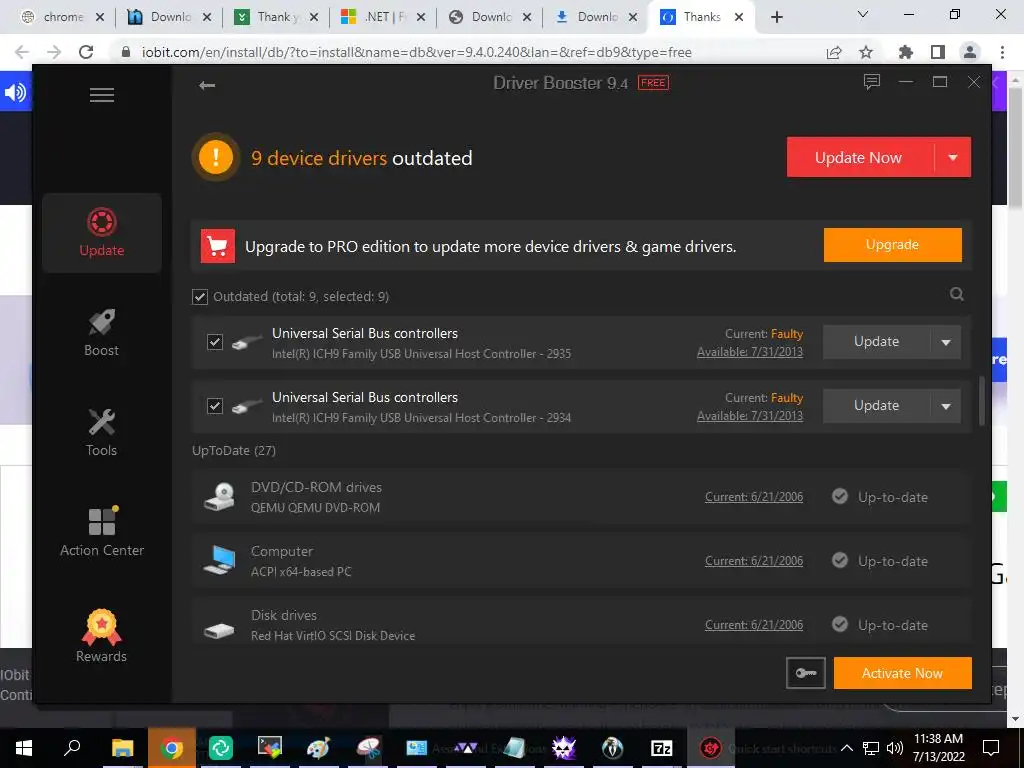Open Available 7/31/2013 link for controller 2935
Image resolution: width=1024 pixels, height=768 pixels.
750,352
